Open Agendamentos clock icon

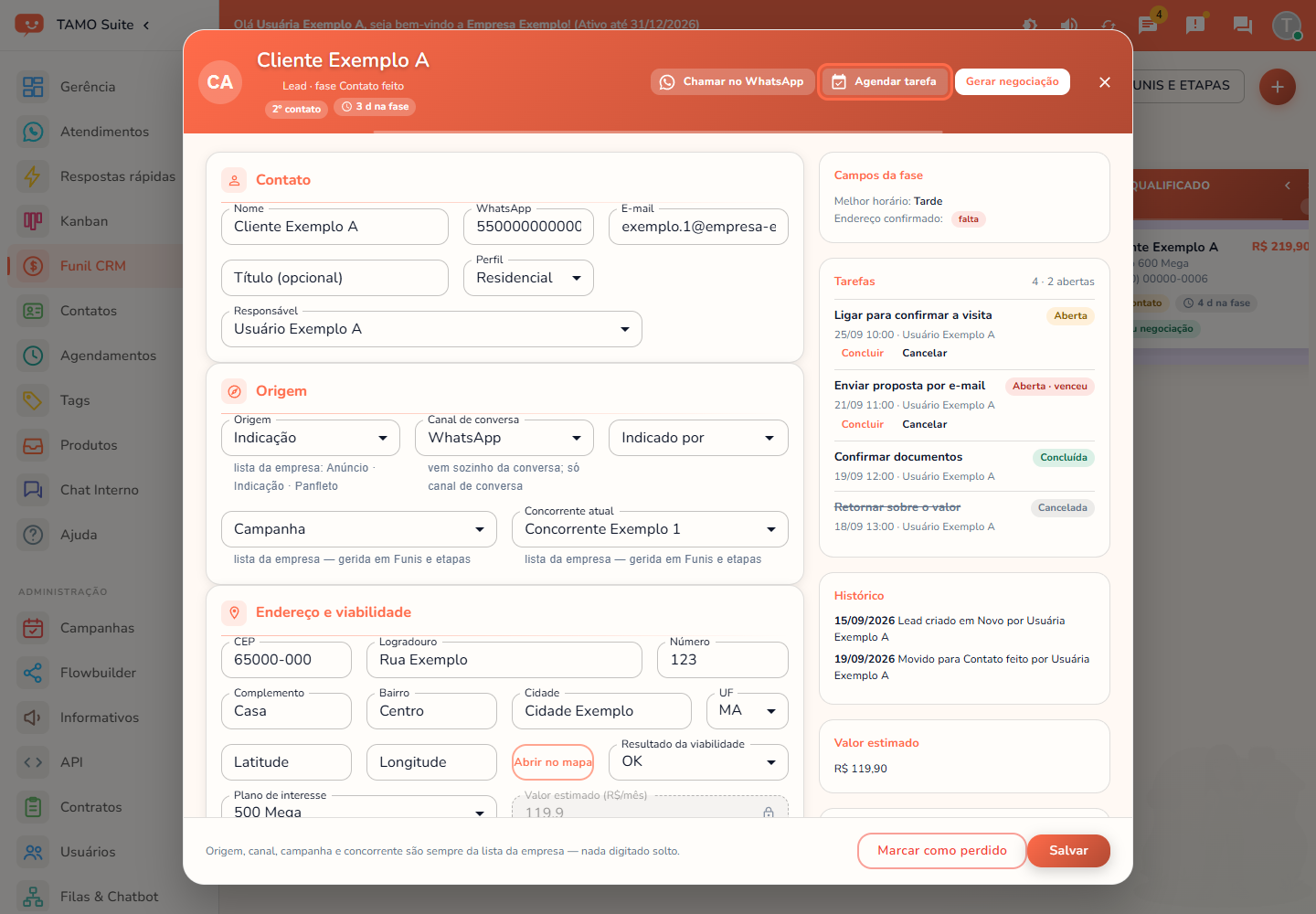(x=33, y=356)
